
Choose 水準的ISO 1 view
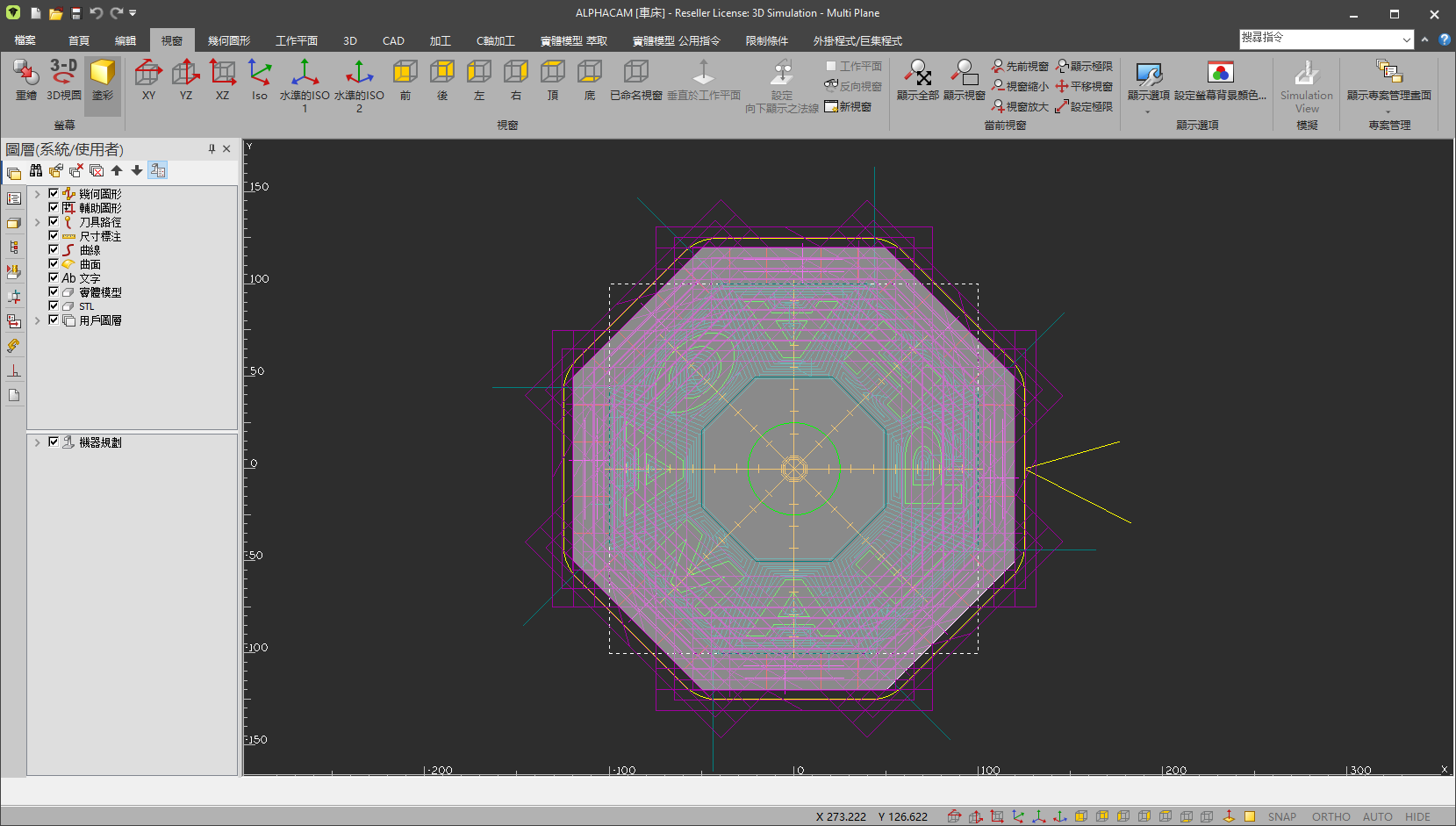(x=305, y=85)
